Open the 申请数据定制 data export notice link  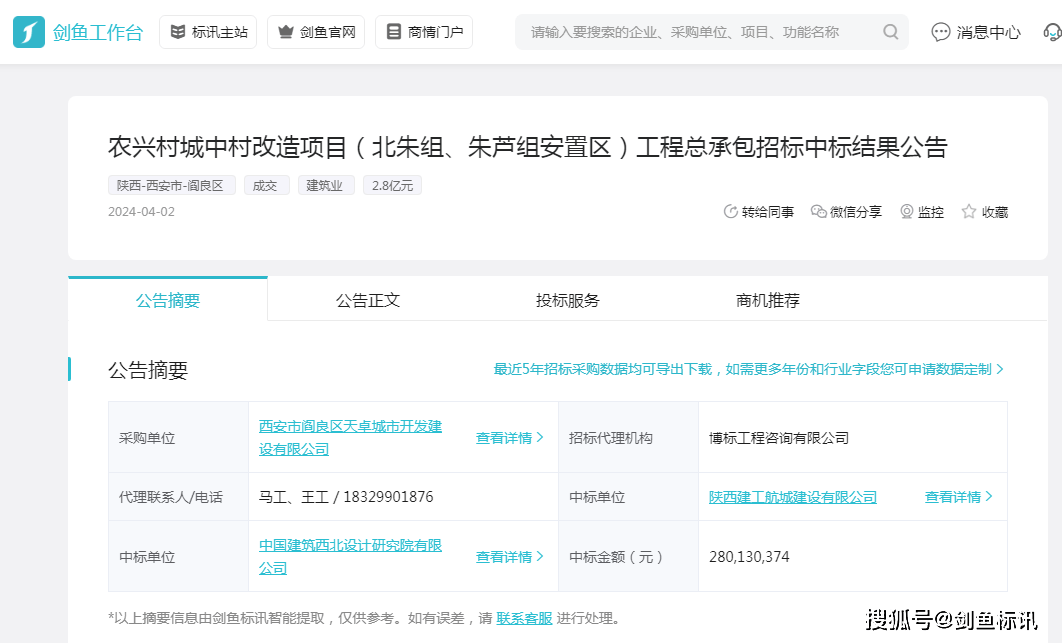coord(748,369)
